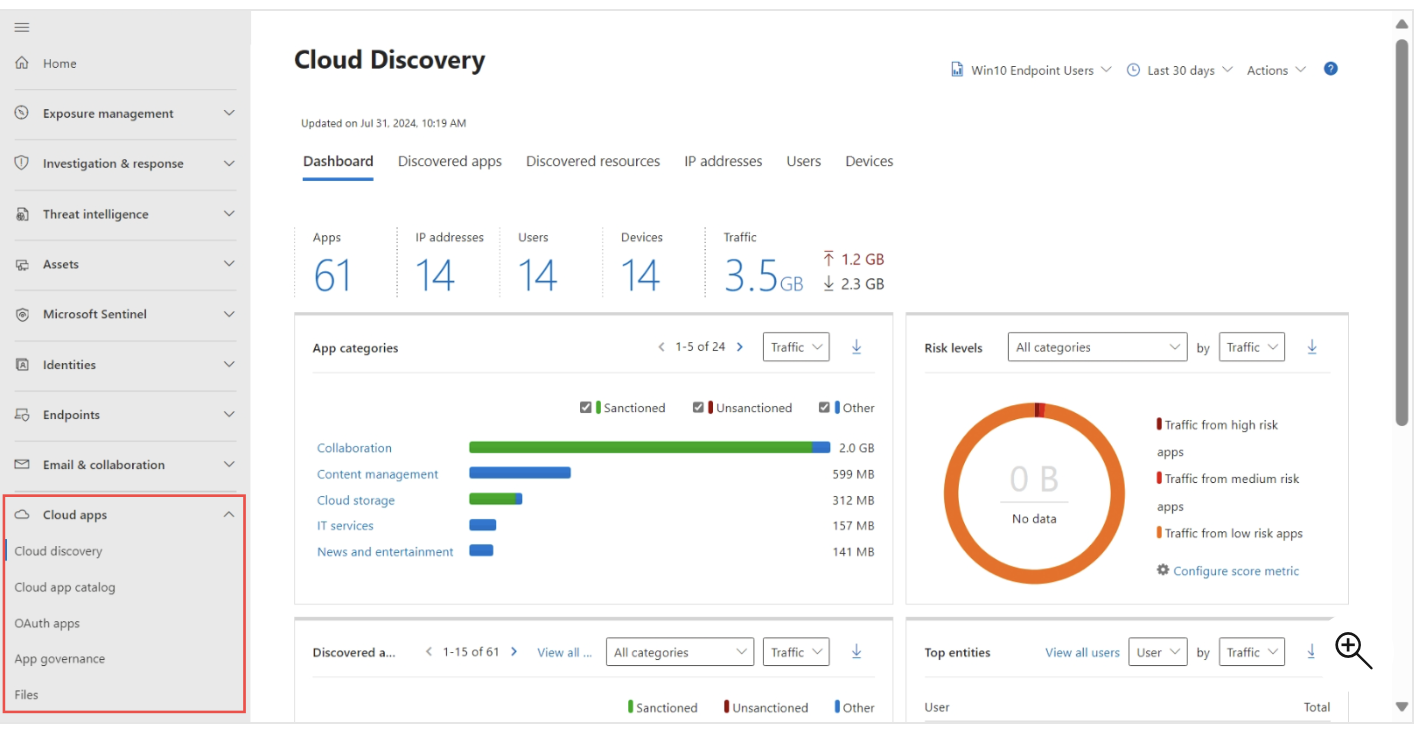Click the orange risk levels donut chart
Screen dimensions: 1414x732
click(x=1035, y=493)
